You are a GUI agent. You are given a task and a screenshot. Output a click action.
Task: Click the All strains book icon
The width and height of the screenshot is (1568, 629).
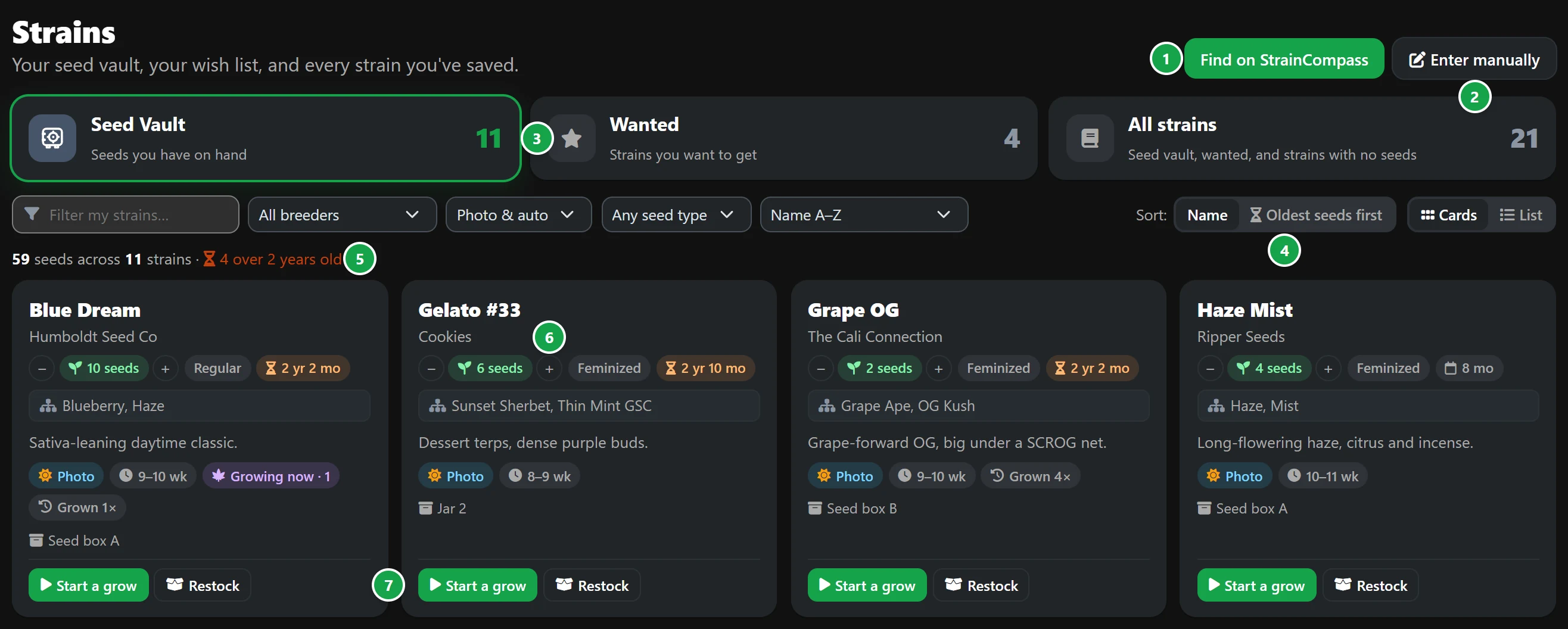click(x=1090, y=138)
